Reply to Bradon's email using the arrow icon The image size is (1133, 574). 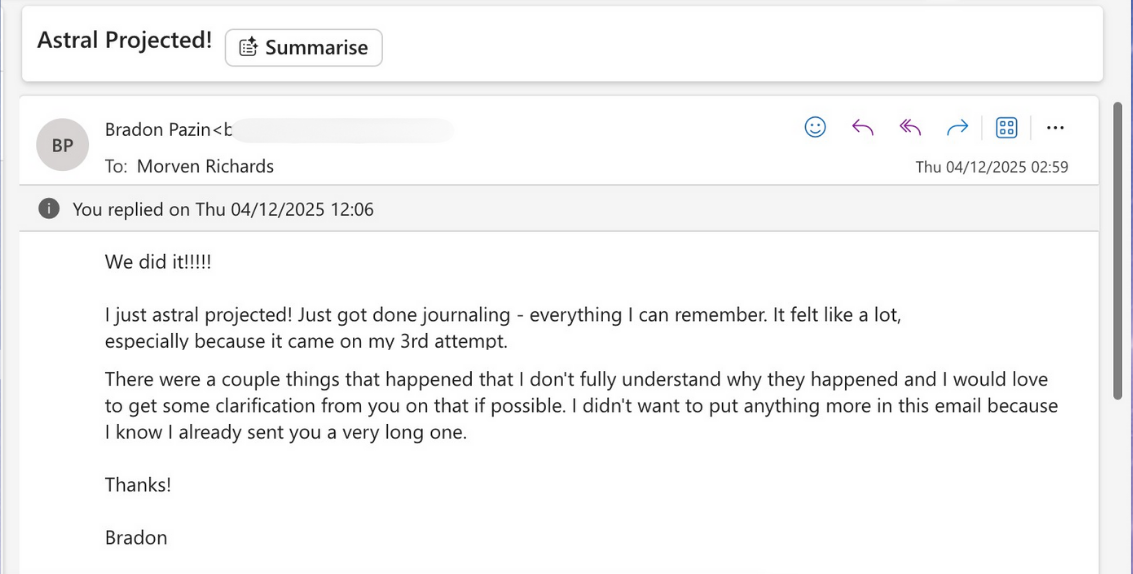(x=862, y=127)
